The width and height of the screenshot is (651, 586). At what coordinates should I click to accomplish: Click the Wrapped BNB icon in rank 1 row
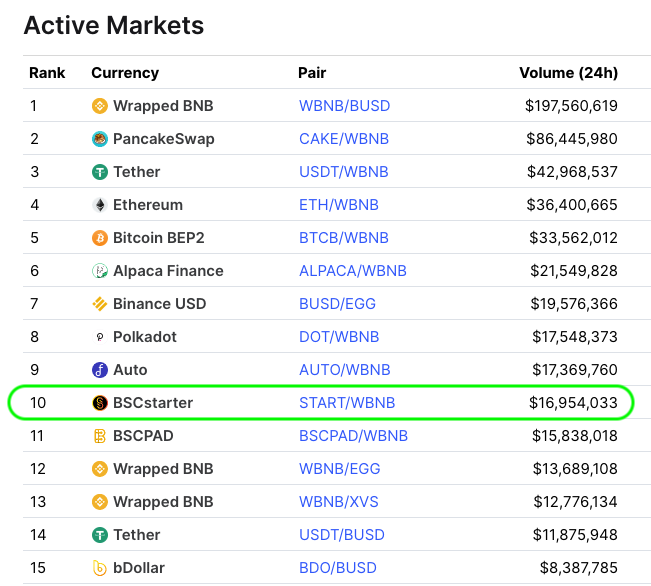pos(100,105)
